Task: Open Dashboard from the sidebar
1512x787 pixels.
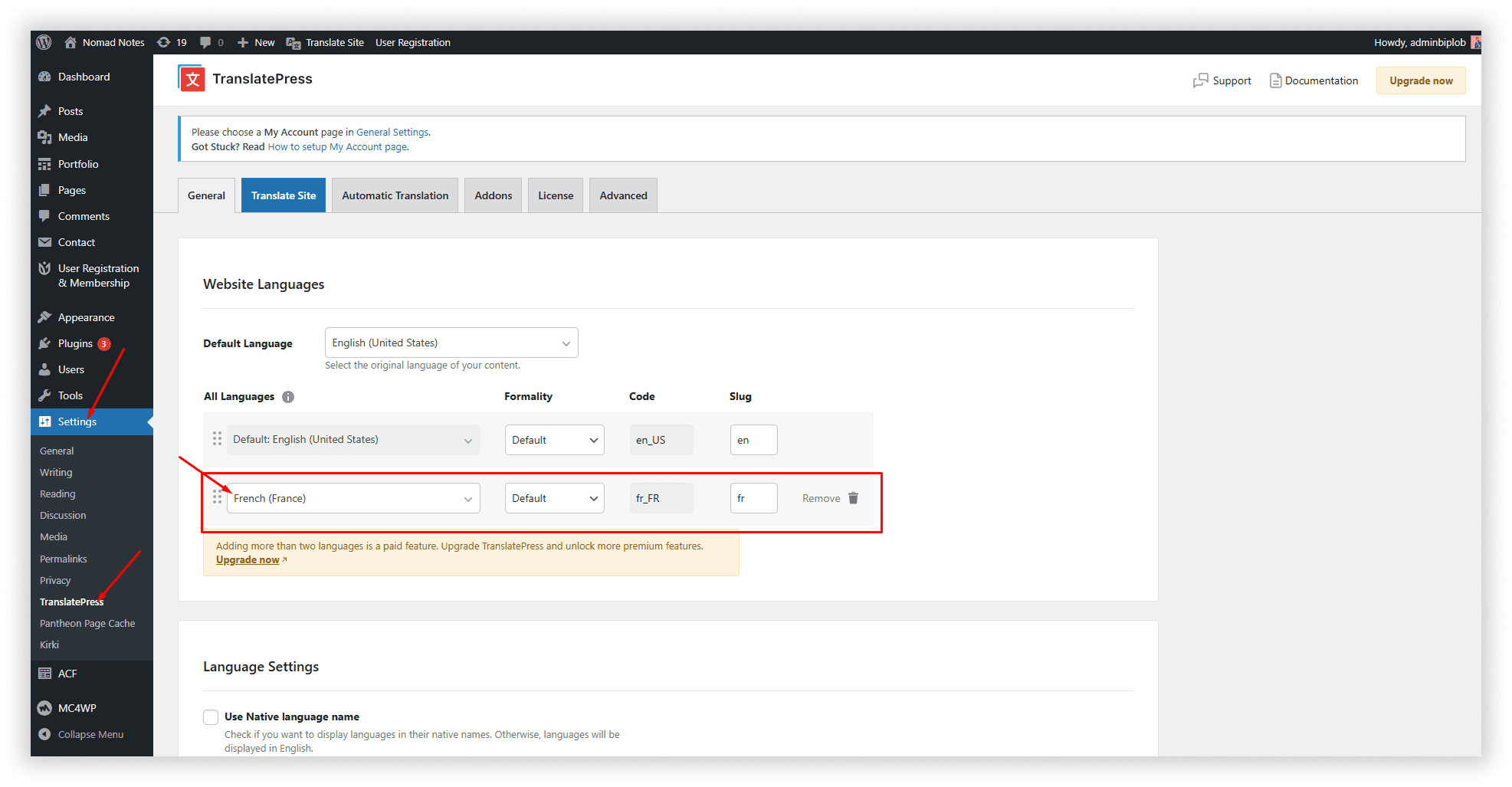Action: 84,77
